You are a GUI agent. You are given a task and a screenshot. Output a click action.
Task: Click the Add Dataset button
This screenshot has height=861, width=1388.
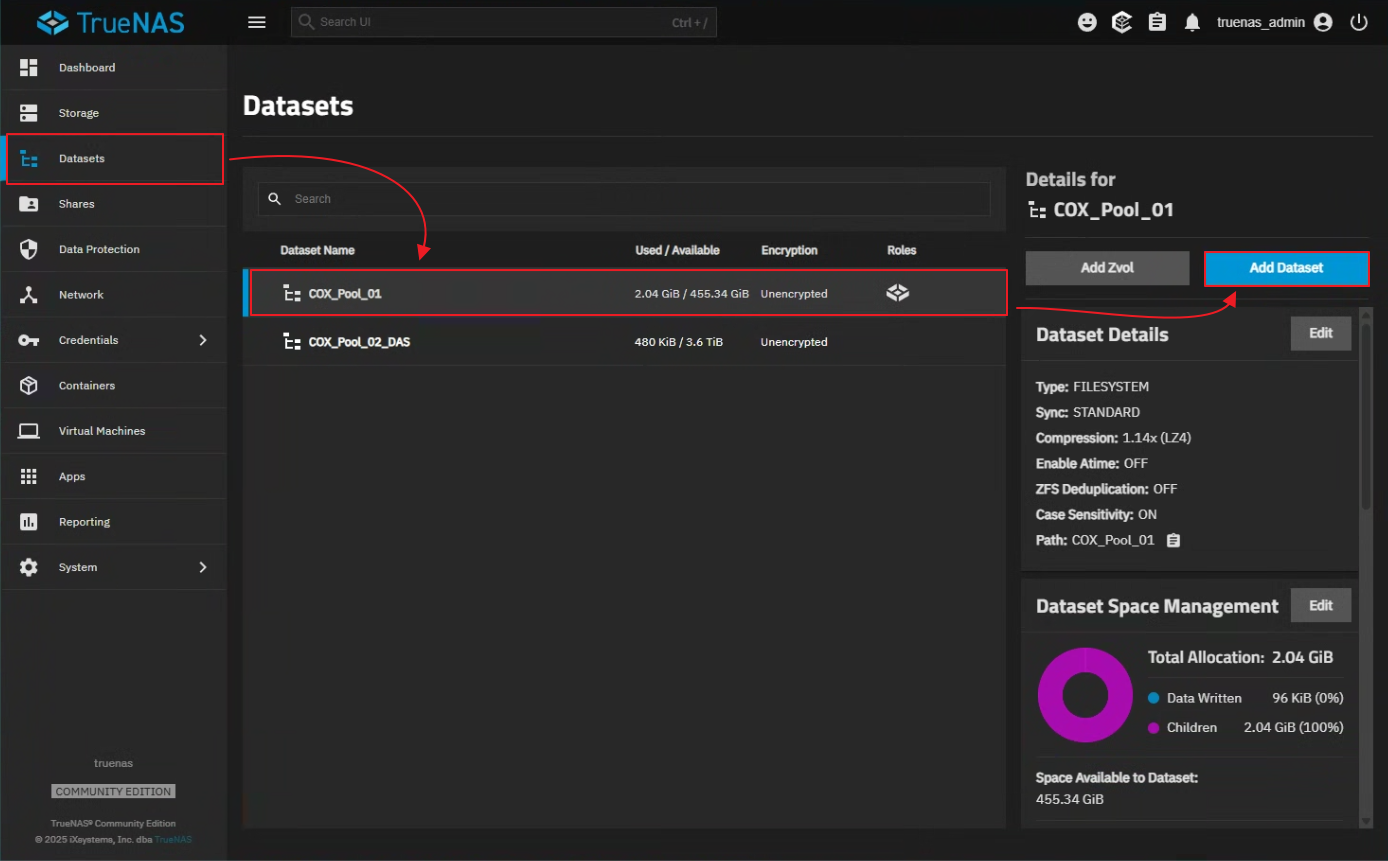tap(1286, 268)
